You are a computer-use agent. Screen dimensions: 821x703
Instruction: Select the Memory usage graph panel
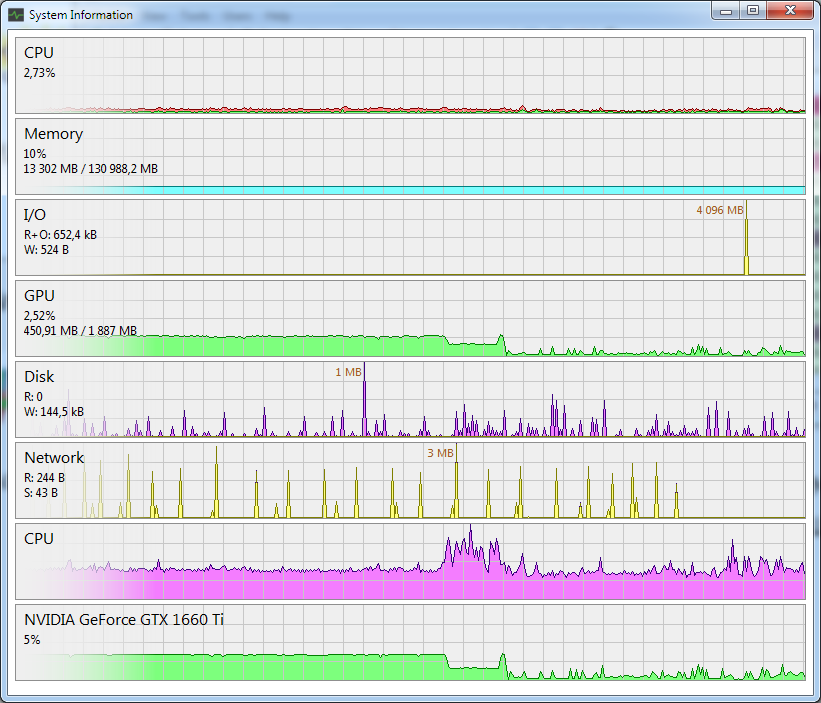(410, 157)
